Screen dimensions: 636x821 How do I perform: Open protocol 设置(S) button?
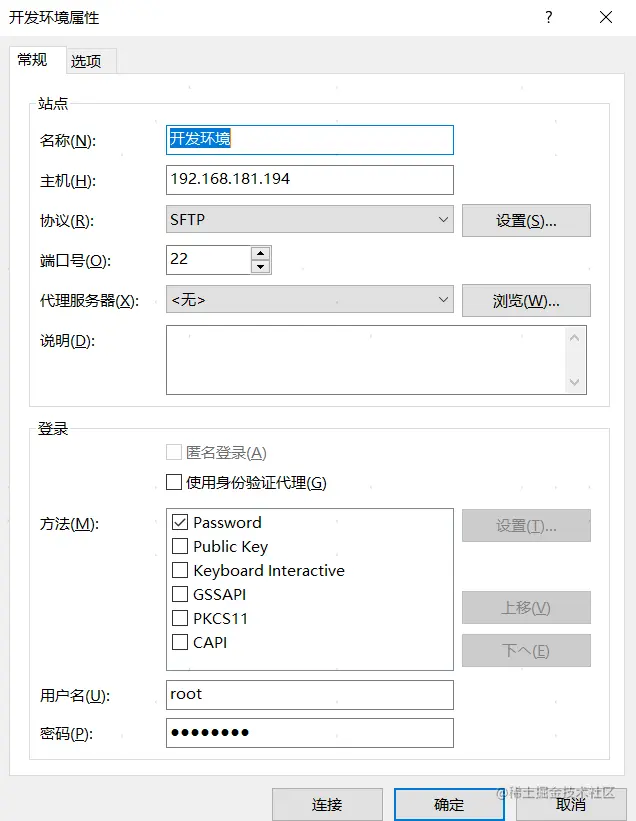pos(526,220)
